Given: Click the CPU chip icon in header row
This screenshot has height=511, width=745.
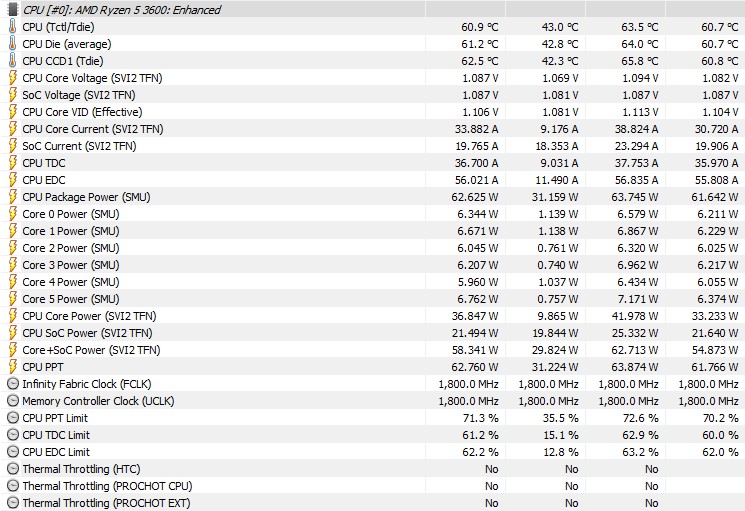Looking at the screenshot, I should 13,9.
